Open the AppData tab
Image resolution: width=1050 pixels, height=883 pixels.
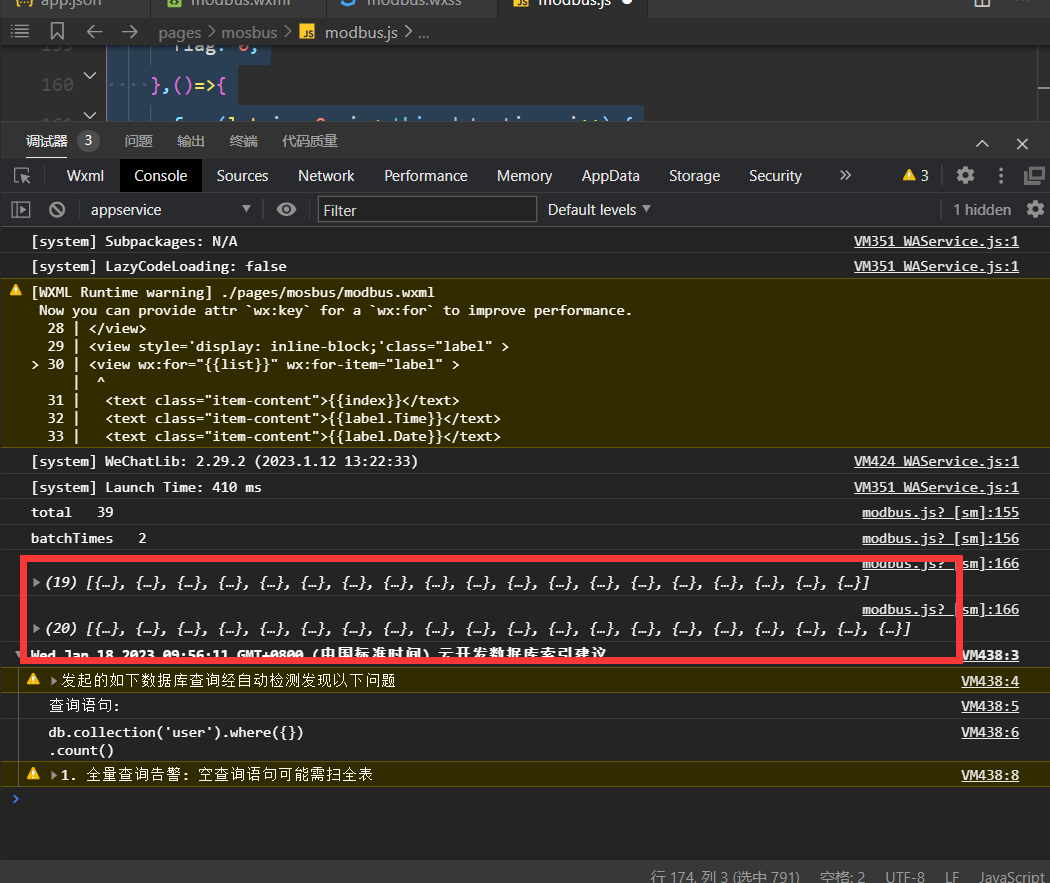tap(611, 176)
